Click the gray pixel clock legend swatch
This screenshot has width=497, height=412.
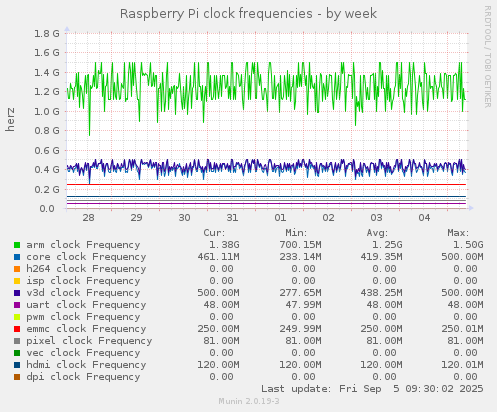click(17, 341)
